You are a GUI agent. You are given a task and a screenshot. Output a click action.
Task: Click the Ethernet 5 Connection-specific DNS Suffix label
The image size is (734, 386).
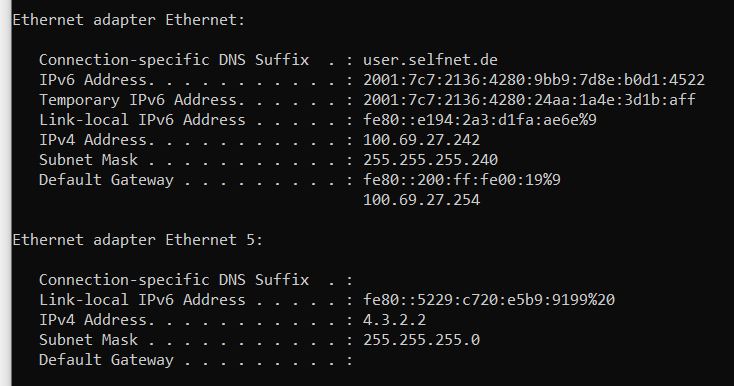click(x=174, y=280)
